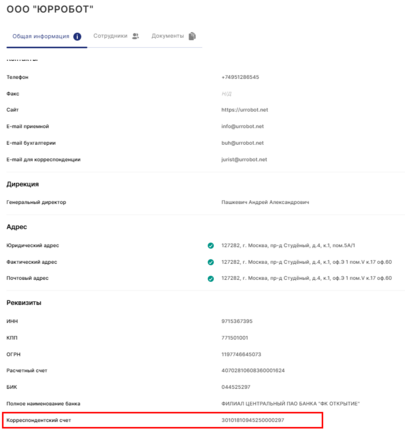Click the Корреспондентский счет number value

tap(253, 420)
